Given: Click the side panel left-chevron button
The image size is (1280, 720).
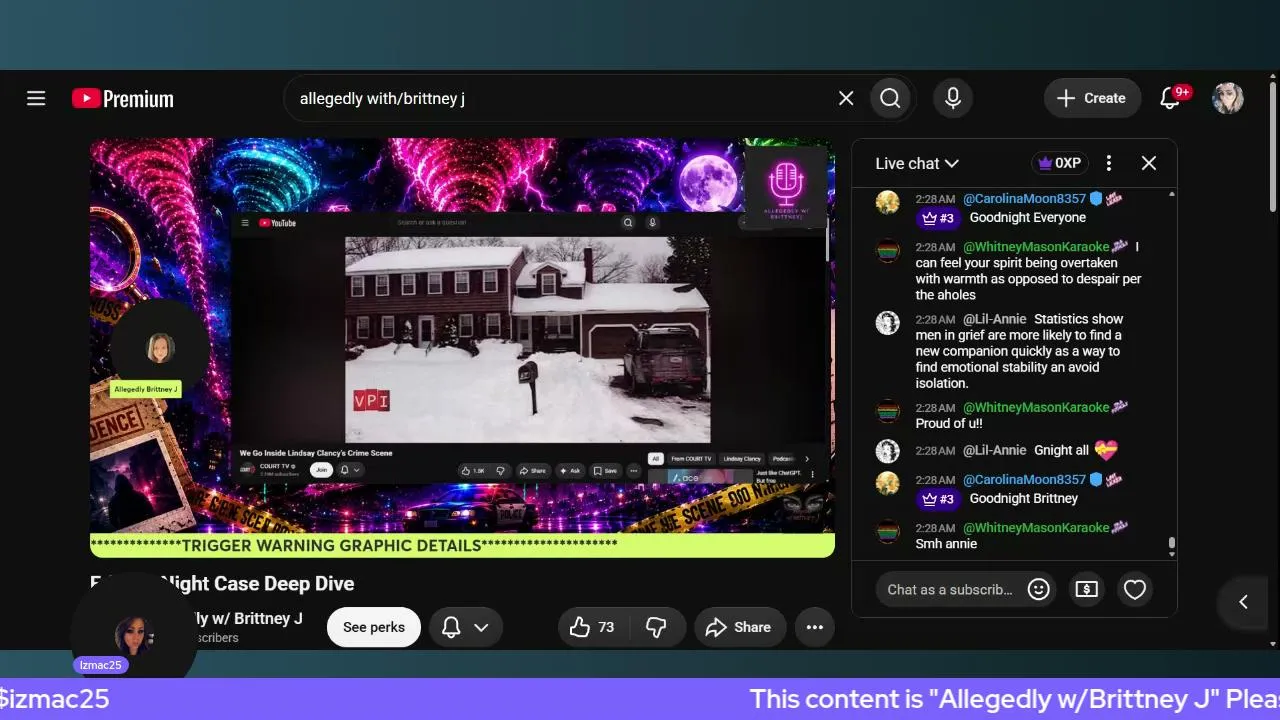Looking at the screenshot, I should click(x=1243, y=601).
